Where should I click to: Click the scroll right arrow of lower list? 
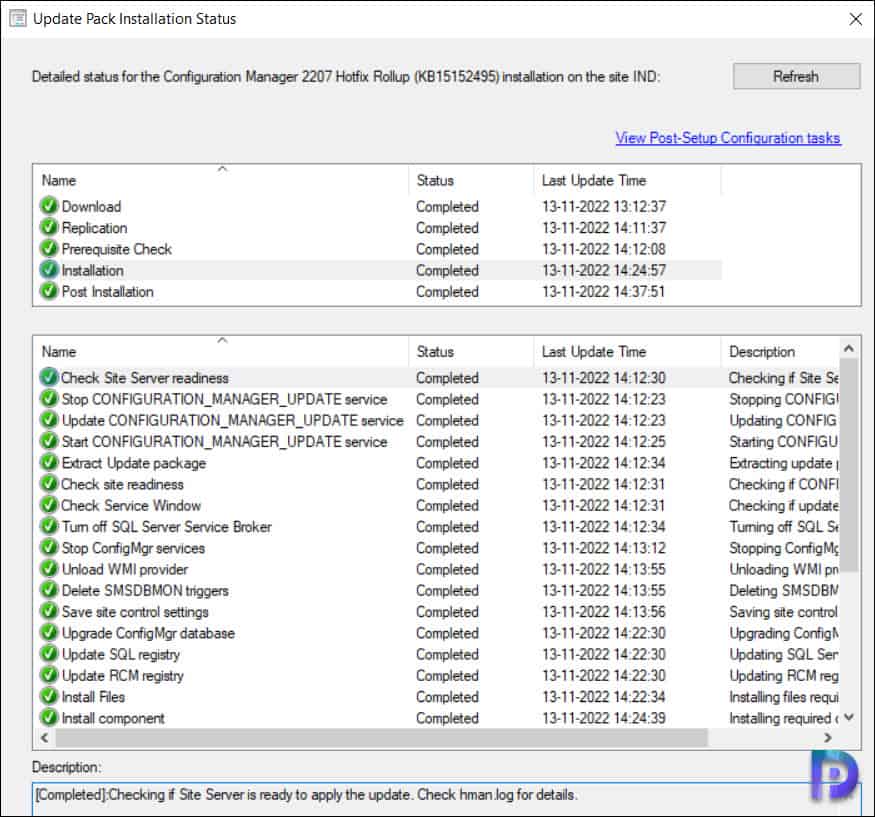click(x=828, y=737)
